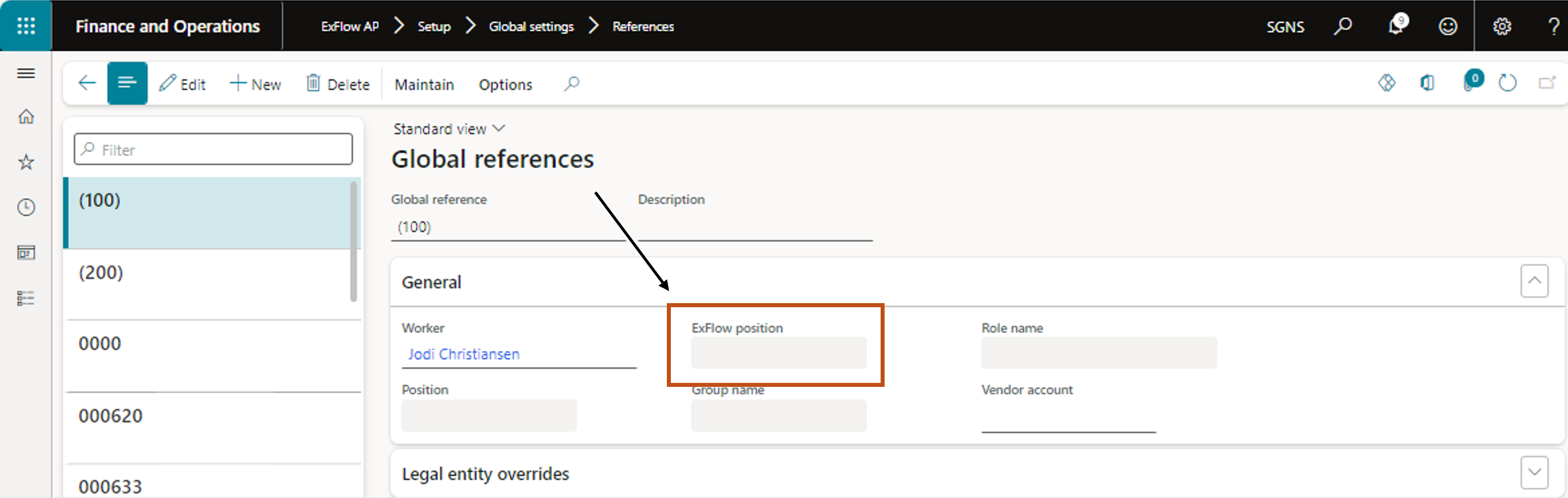The height and width of the screenshot is (498, 1568).
Task: Open the search magnifier in the top bar
Action: click(1343, 26)
